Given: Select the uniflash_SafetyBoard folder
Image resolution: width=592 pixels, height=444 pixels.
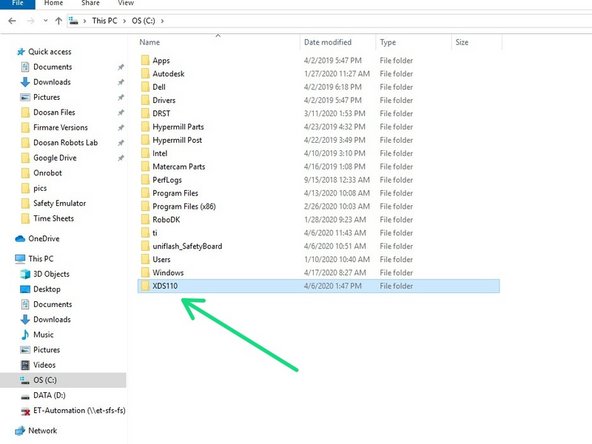Looking at the screenshot, I should tap(187, 246).
